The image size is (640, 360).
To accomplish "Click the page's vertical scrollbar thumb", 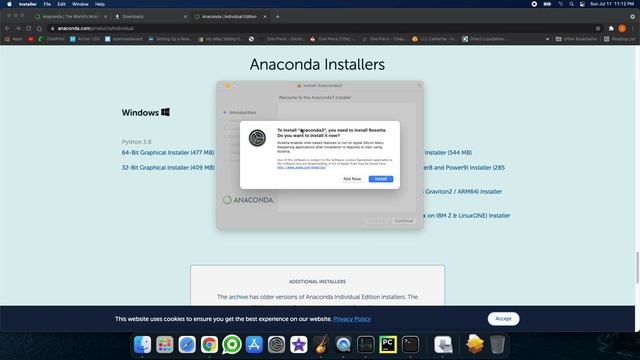I will point(637,267).
